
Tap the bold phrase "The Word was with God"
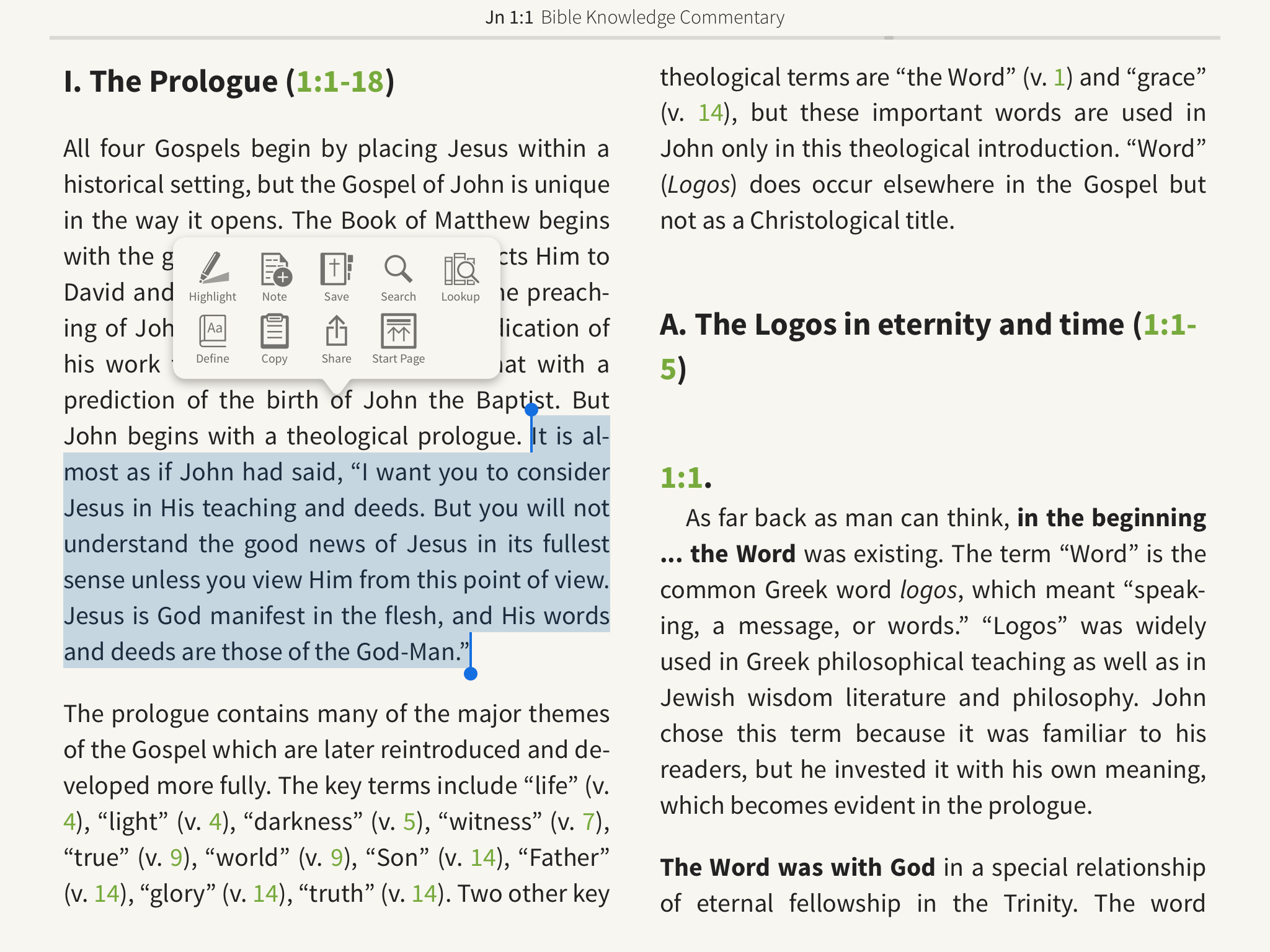point(797,868)
